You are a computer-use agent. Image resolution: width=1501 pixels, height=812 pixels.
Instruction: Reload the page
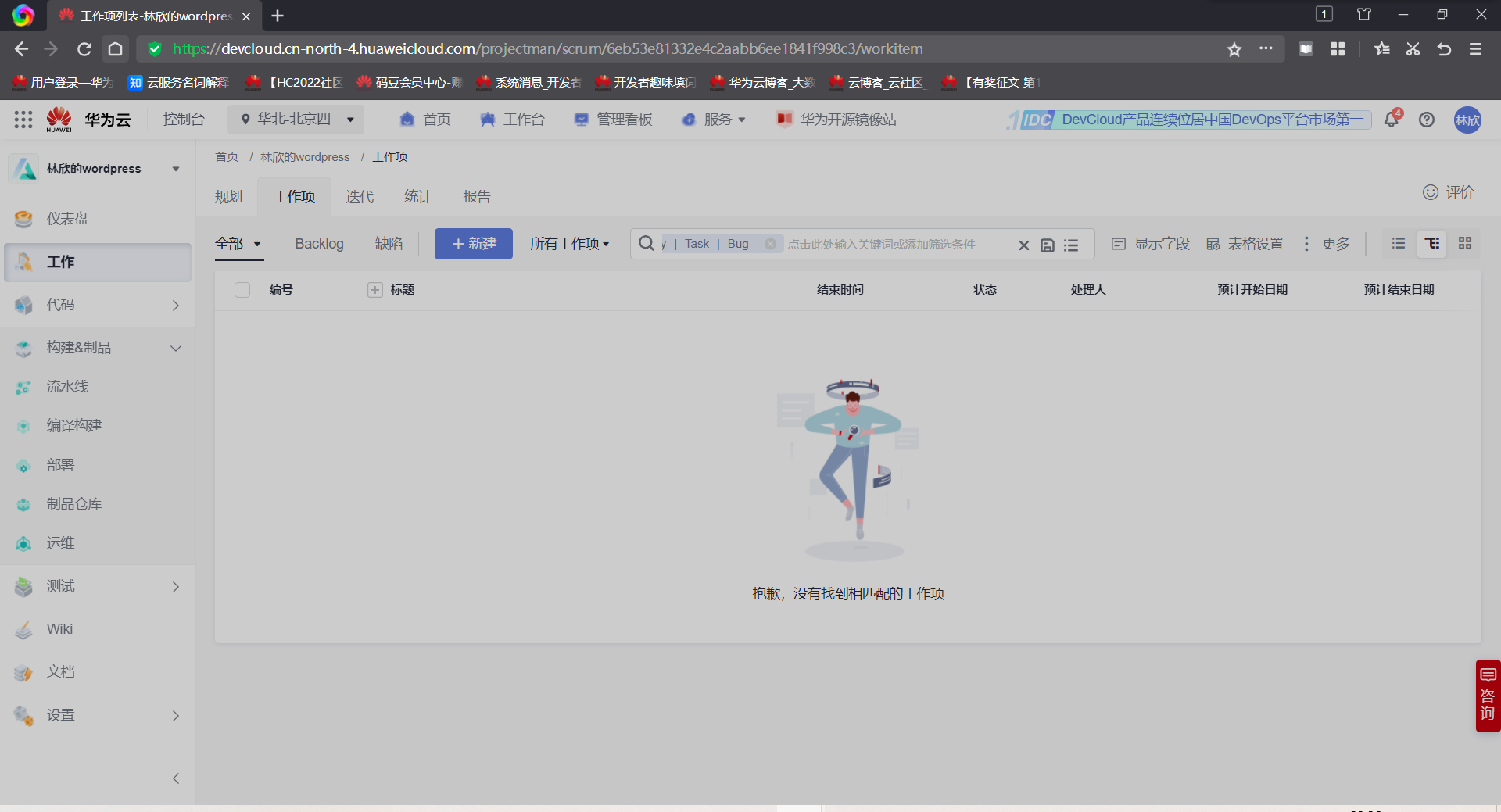click(x=84, y=49)
